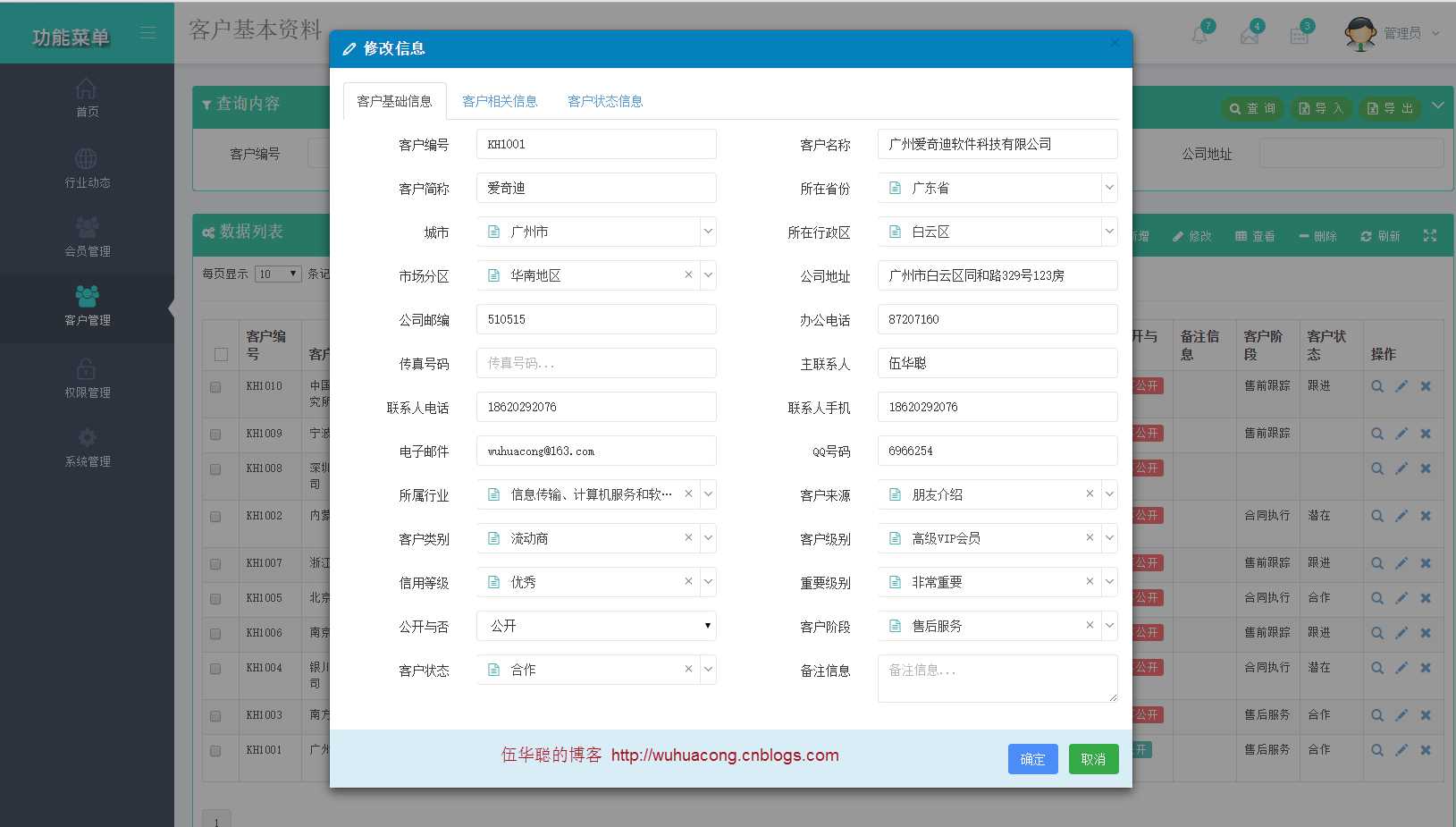Open the 公开与否 dropdown

pyautogui.click(x=705, y=626)
